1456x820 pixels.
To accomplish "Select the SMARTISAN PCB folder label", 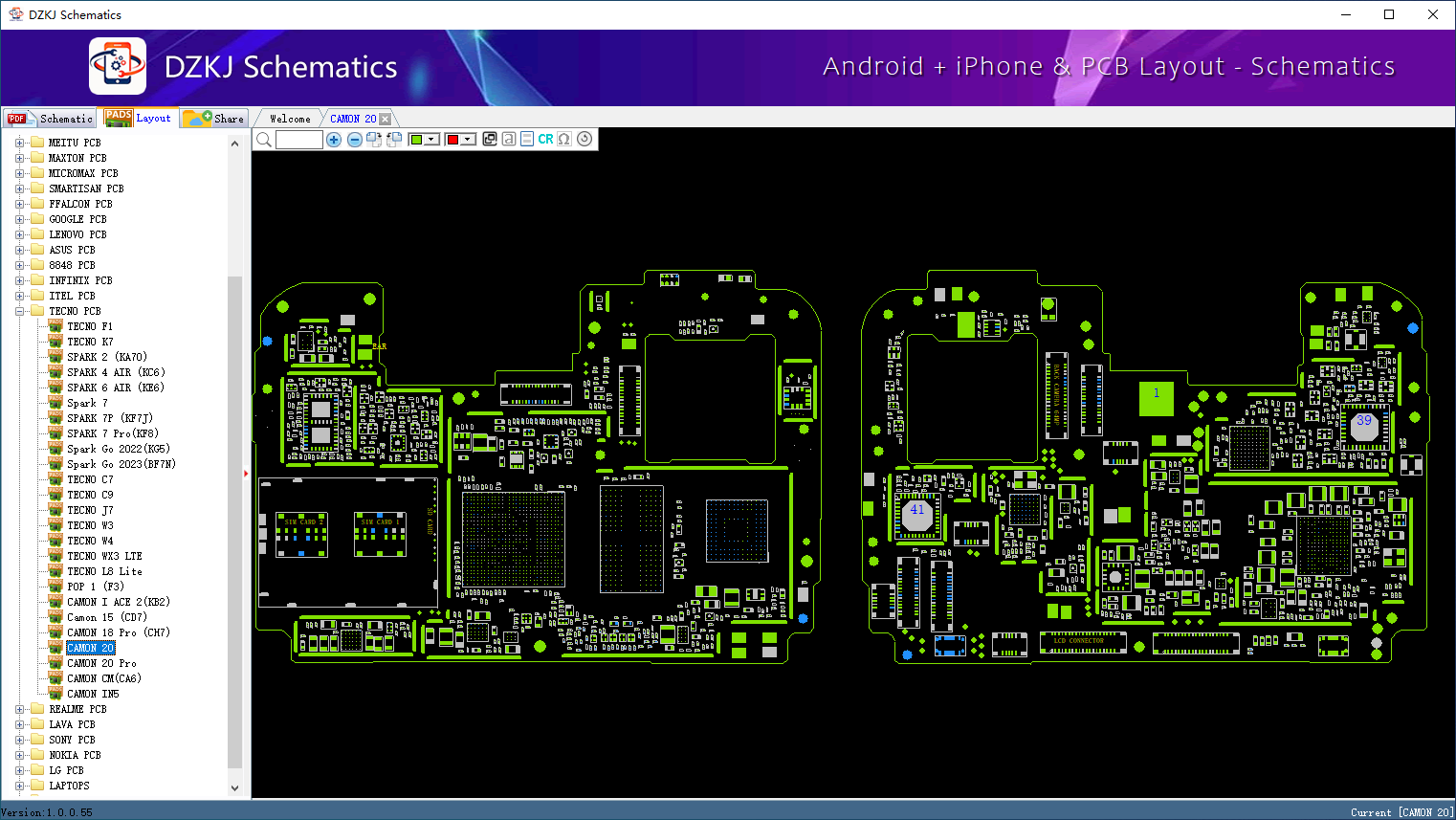I will pyautogui.click(x=86, y=188).
